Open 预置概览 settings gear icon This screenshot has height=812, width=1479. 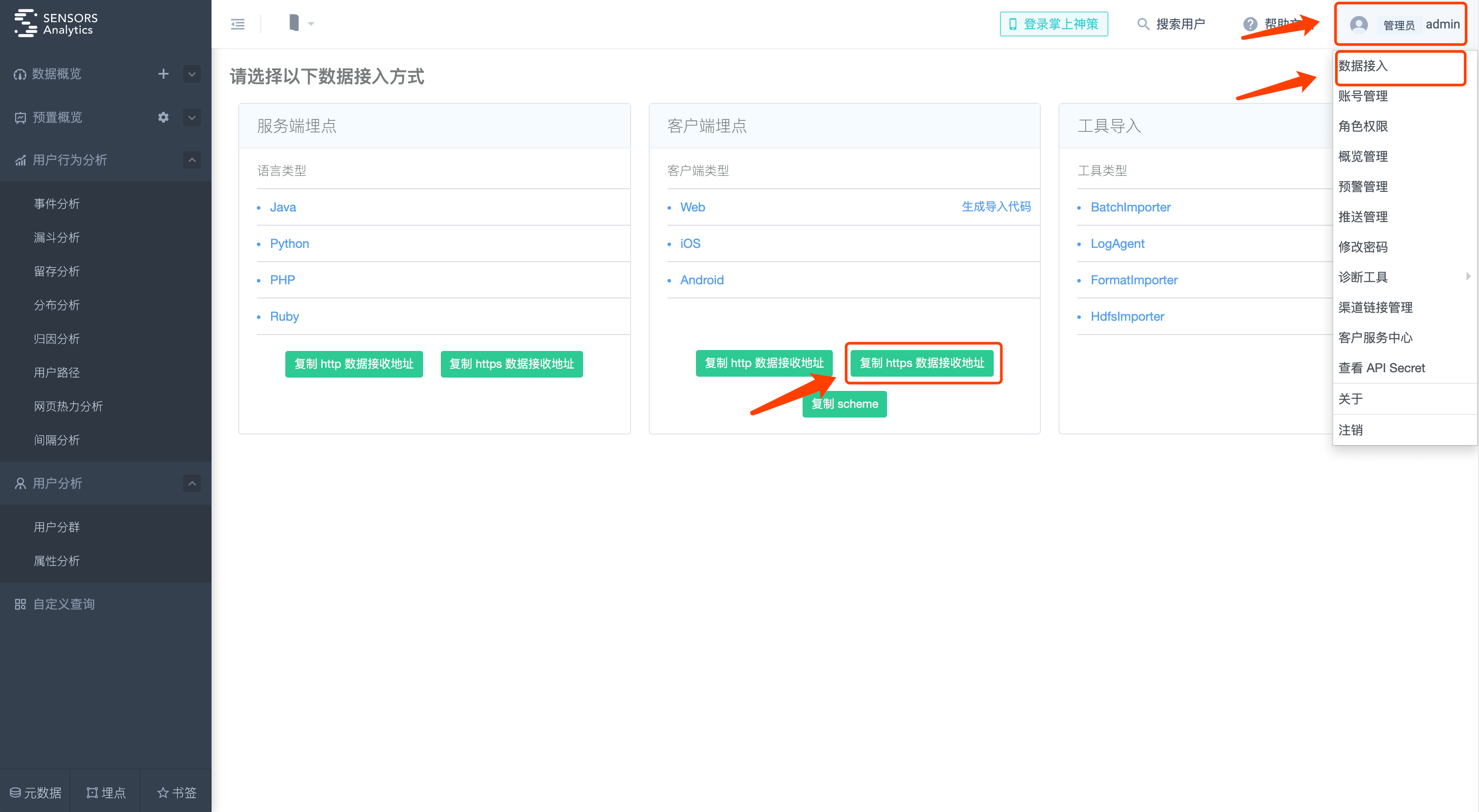163,117
